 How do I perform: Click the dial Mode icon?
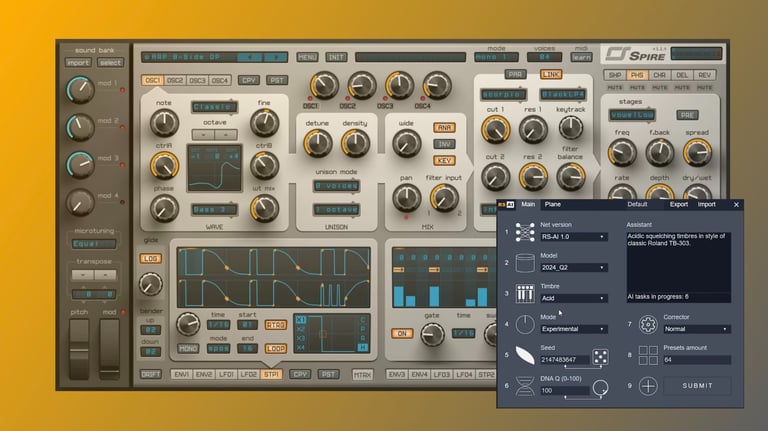[x=525, y=324]
